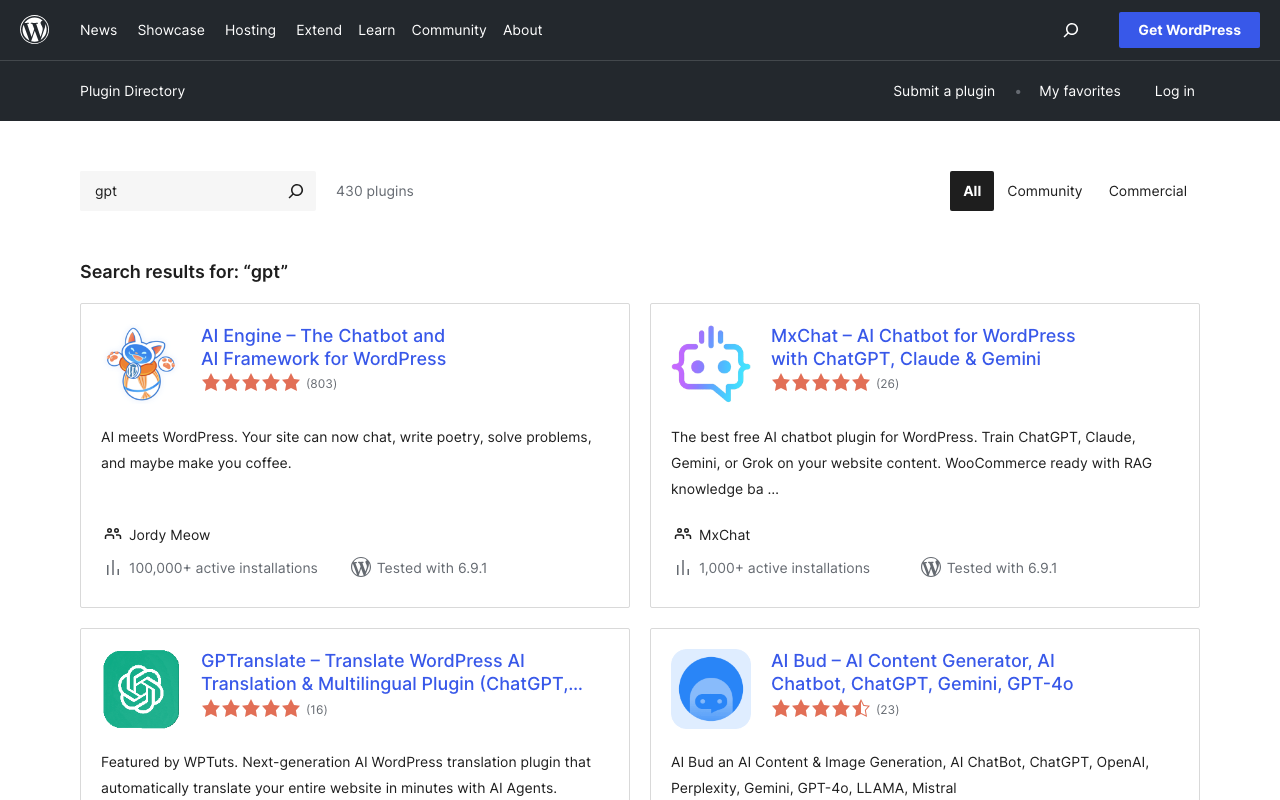Go to Plugin Directory home
This screenshot has height=800, width=1280.
[132, 91]
